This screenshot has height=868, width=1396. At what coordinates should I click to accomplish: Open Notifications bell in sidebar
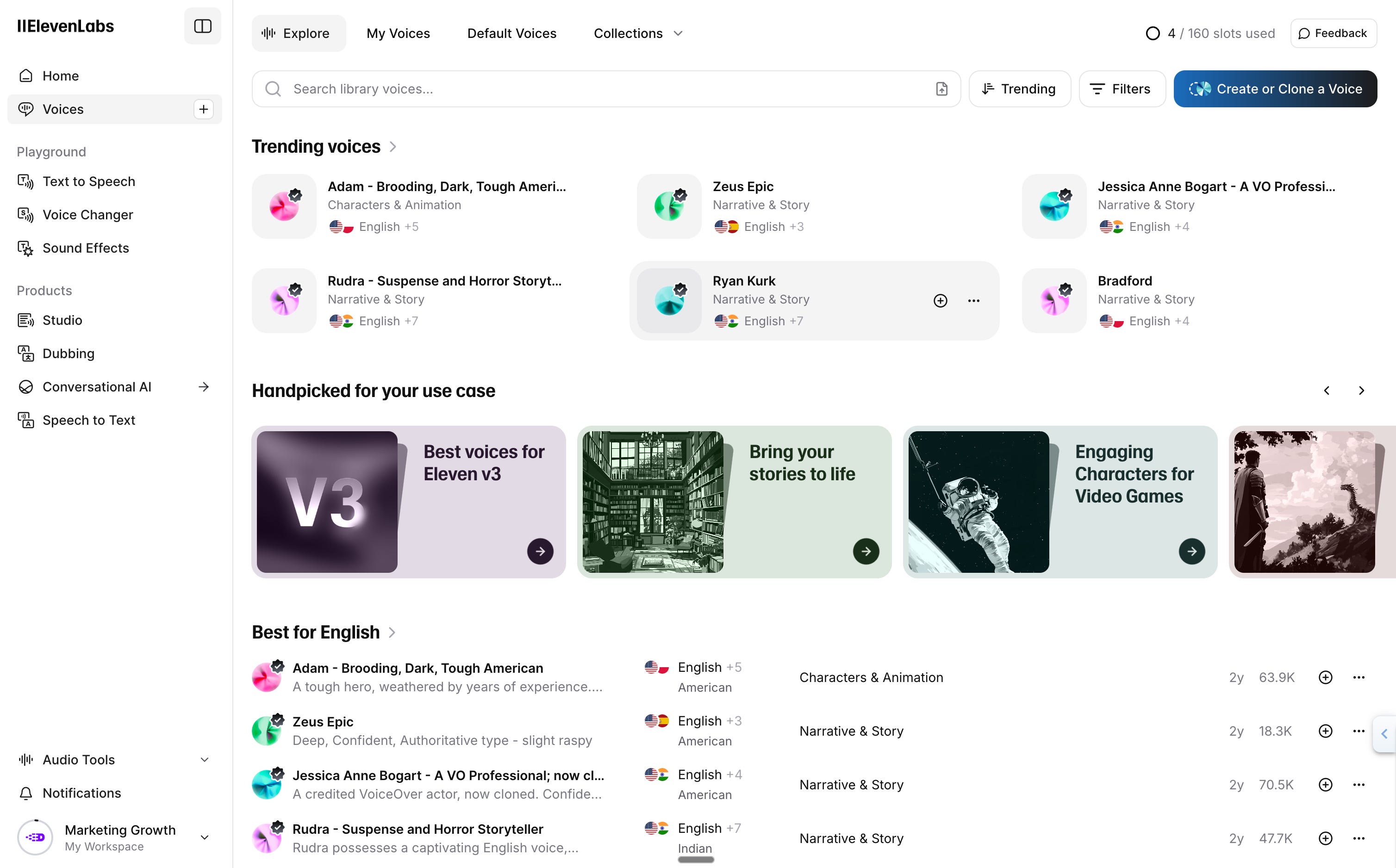click(x=81, y=793)
